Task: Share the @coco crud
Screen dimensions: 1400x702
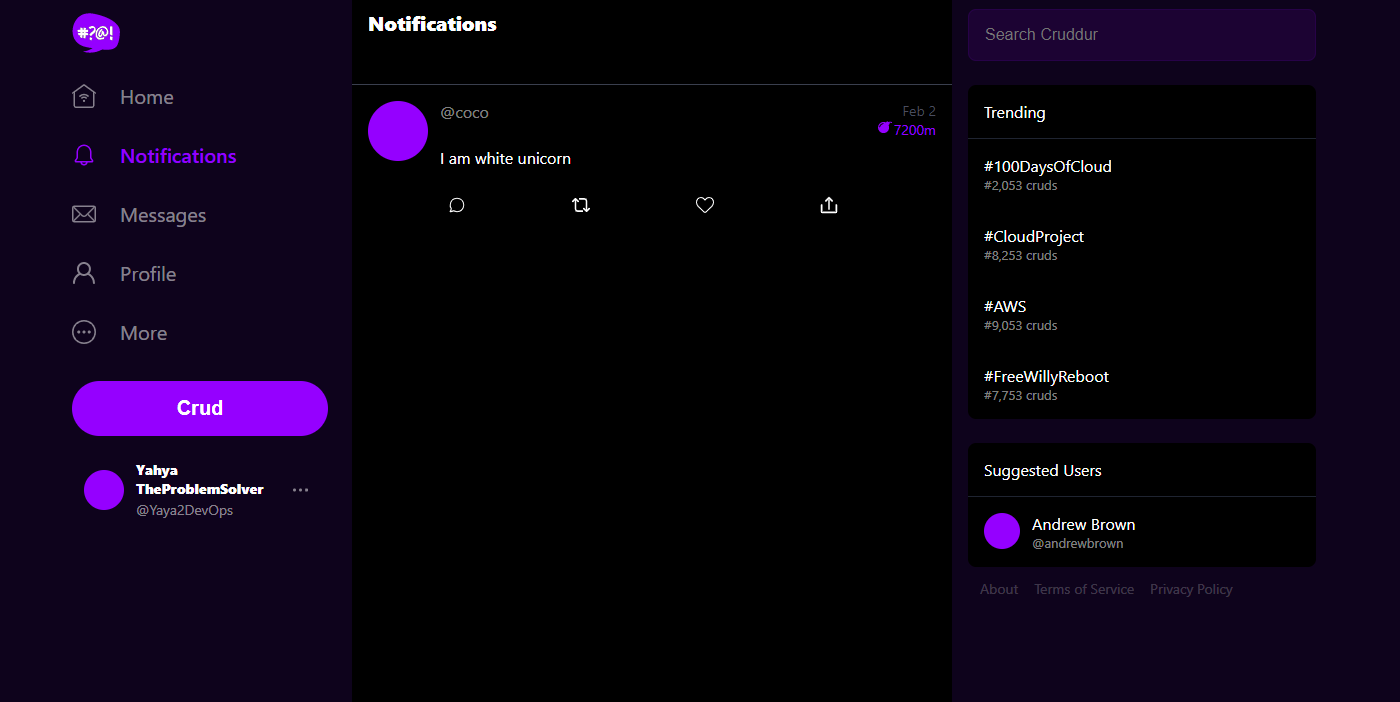Action: 829,205
